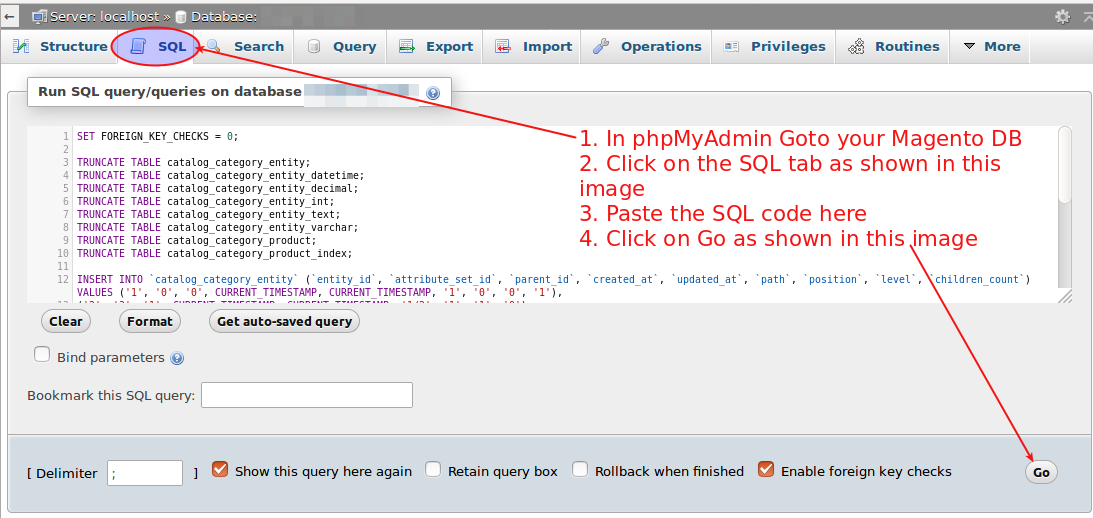The image size is (1093, 518).
Task: Open the Query tab
Action: [x=341, y=47]
